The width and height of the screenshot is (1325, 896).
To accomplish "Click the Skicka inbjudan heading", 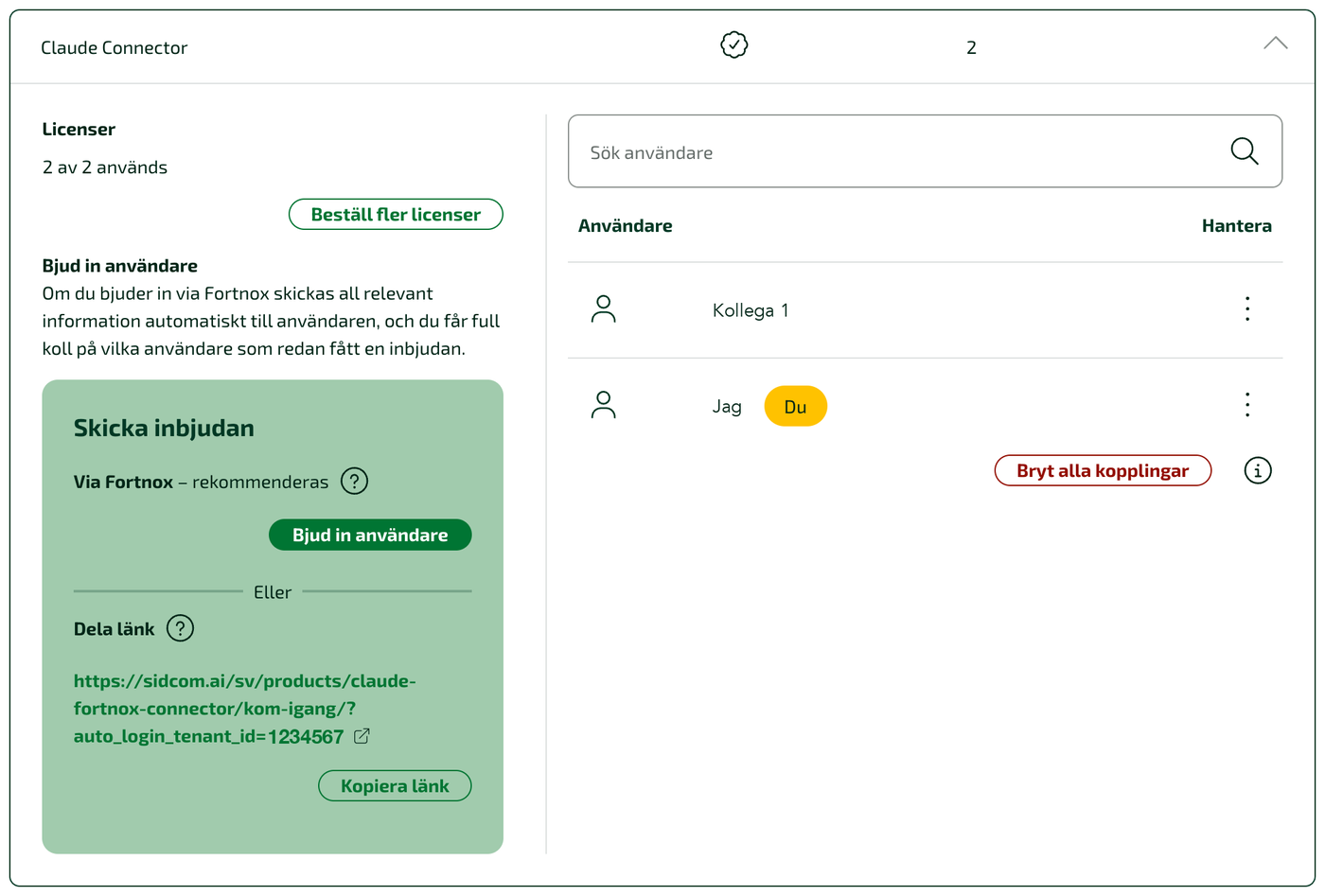I will tap(164, 428).
